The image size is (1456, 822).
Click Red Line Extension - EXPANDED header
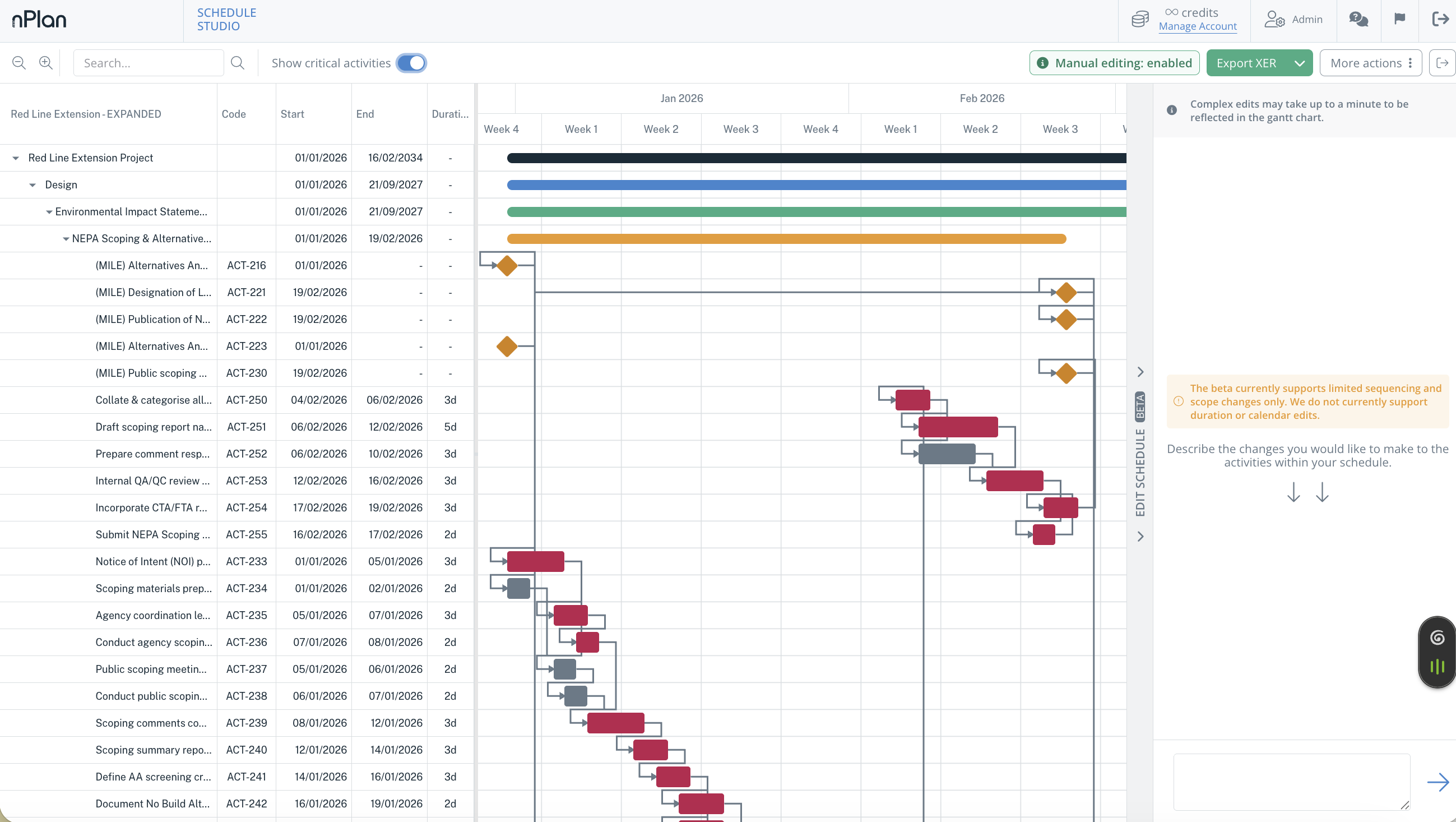pyautogui.click(x=86, y=114)
